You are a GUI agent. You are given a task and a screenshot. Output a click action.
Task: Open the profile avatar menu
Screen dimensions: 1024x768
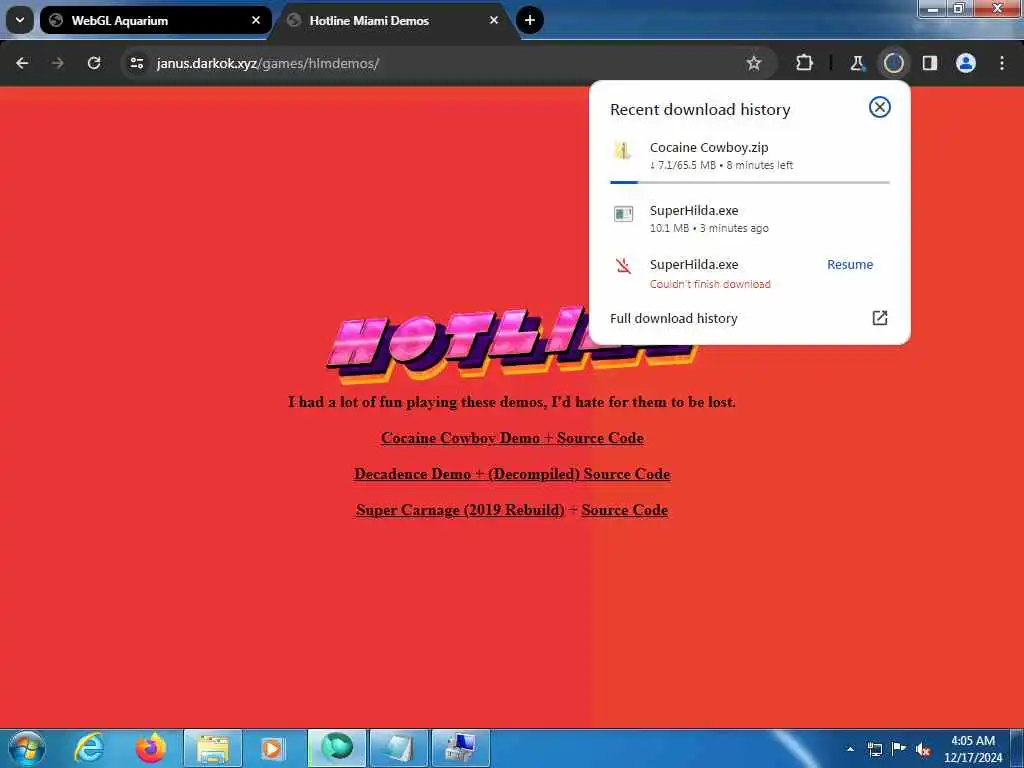[965, 63]
